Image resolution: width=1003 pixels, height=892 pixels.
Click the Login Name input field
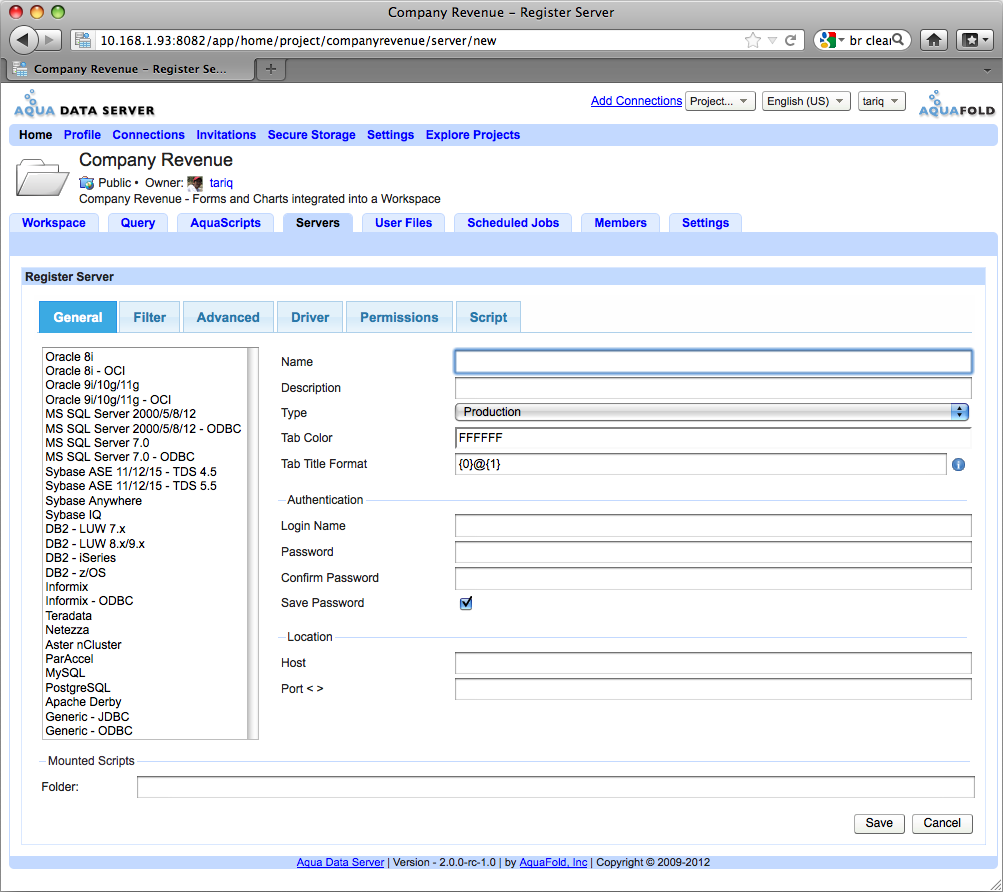[713, 526]
